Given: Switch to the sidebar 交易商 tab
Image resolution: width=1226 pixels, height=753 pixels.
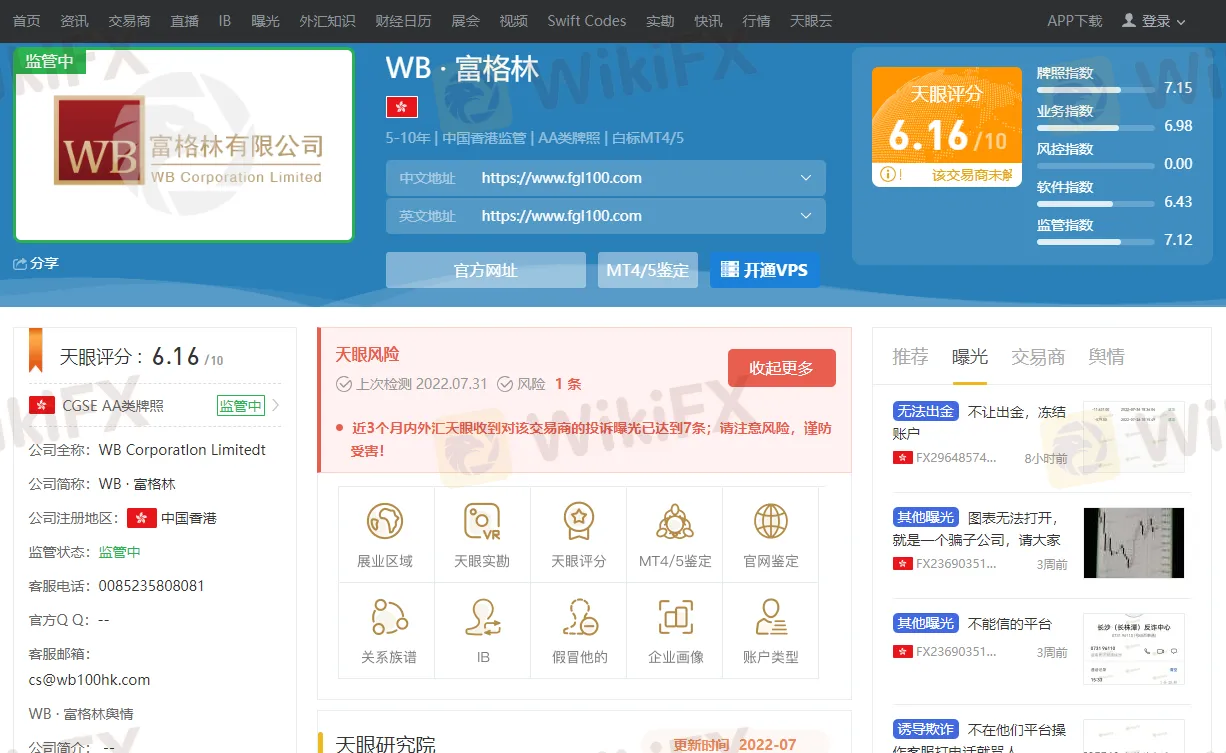Looking at the screenshot, I should (1038, 357).
